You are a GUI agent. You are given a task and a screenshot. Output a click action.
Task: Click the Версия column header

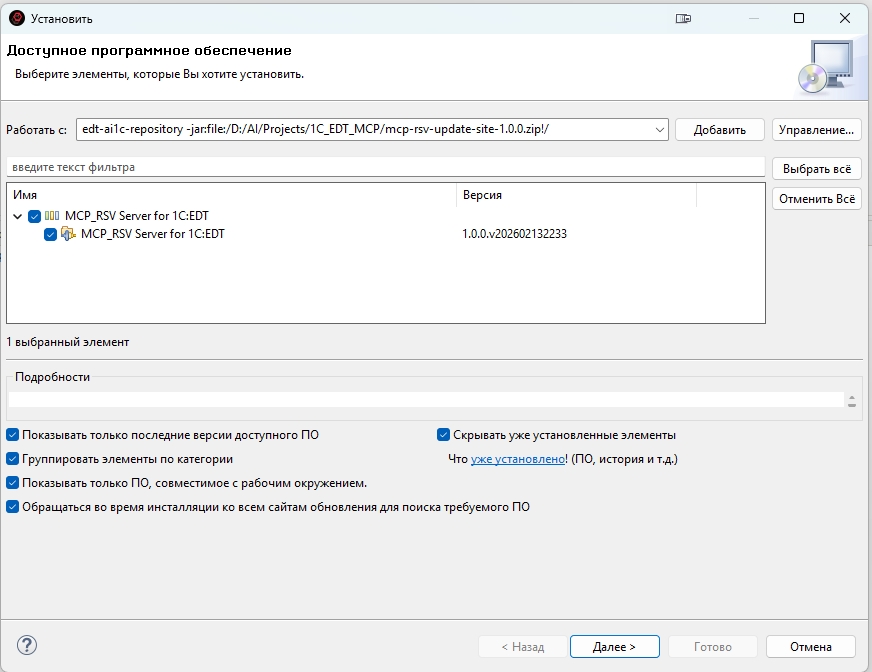(x=575, y=195)
